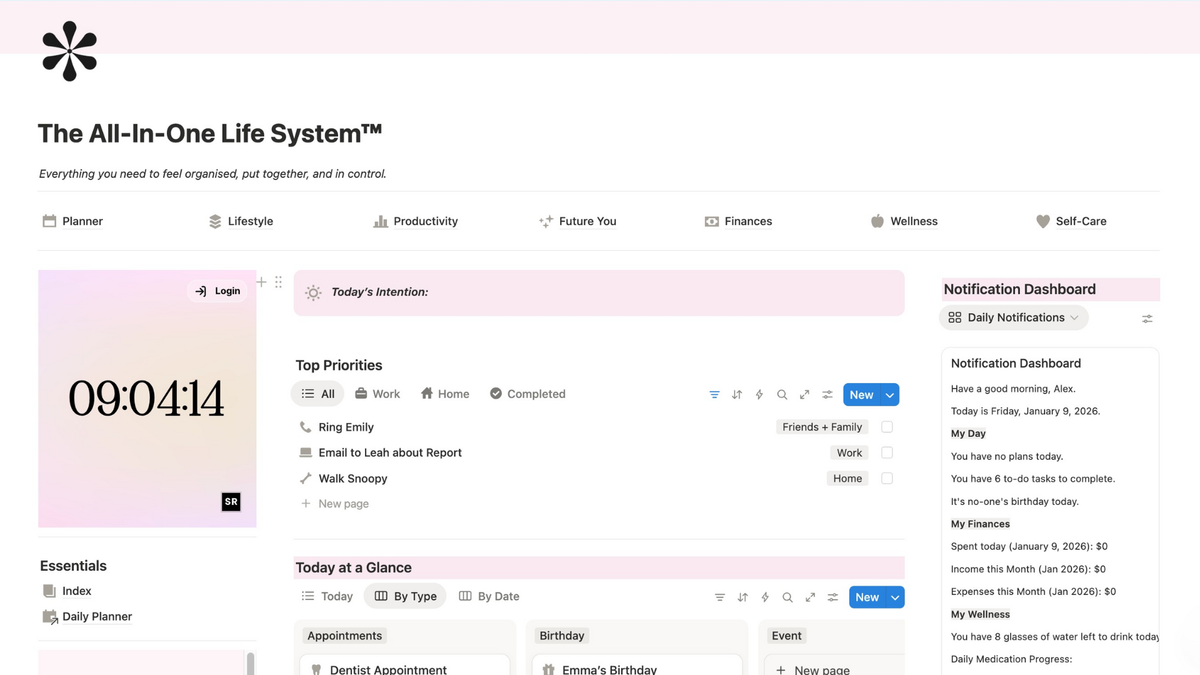
Task: Select the By Date view tab
Action: (x=489, y=596)
